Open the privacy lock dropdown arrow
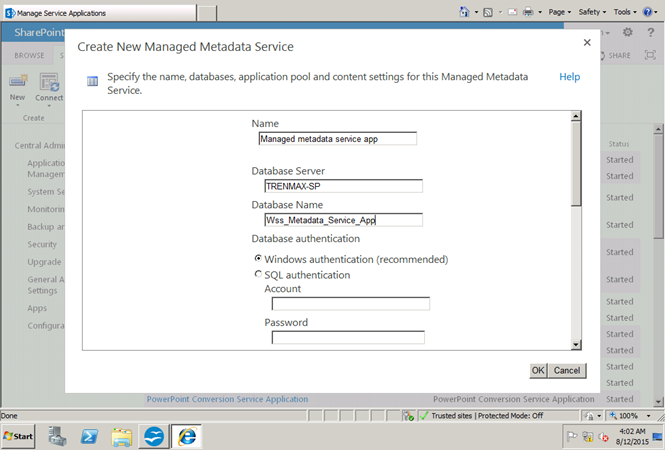 coord(599,416)
